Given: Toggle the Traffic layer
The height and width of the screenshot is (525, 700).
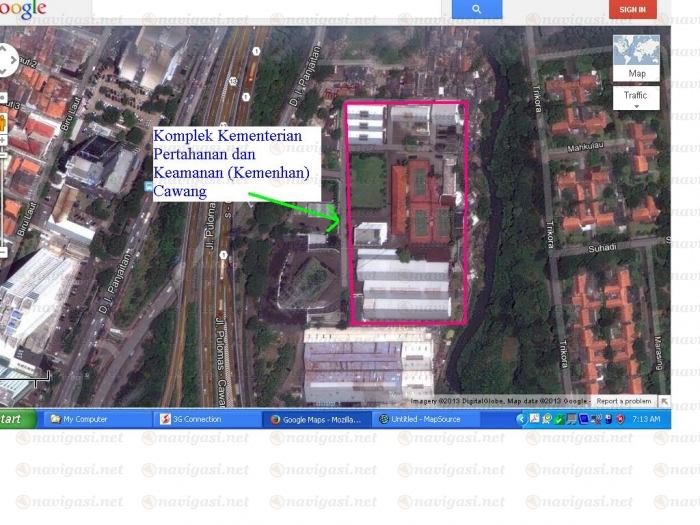Looking at the screenshot, I should point(636,95).
